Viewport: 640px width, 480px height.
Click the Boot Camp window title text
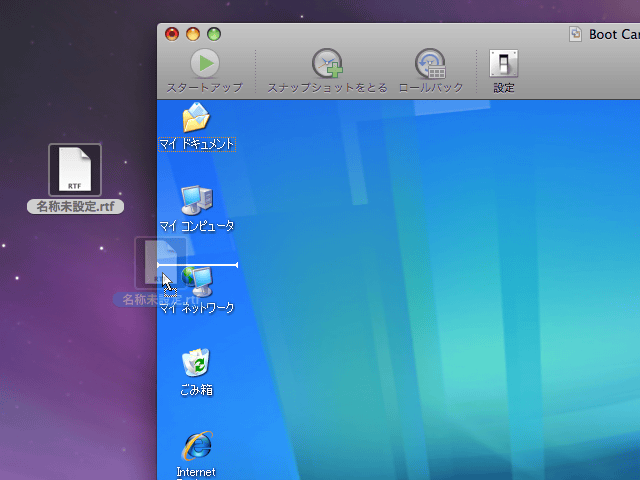pos(614,34)
